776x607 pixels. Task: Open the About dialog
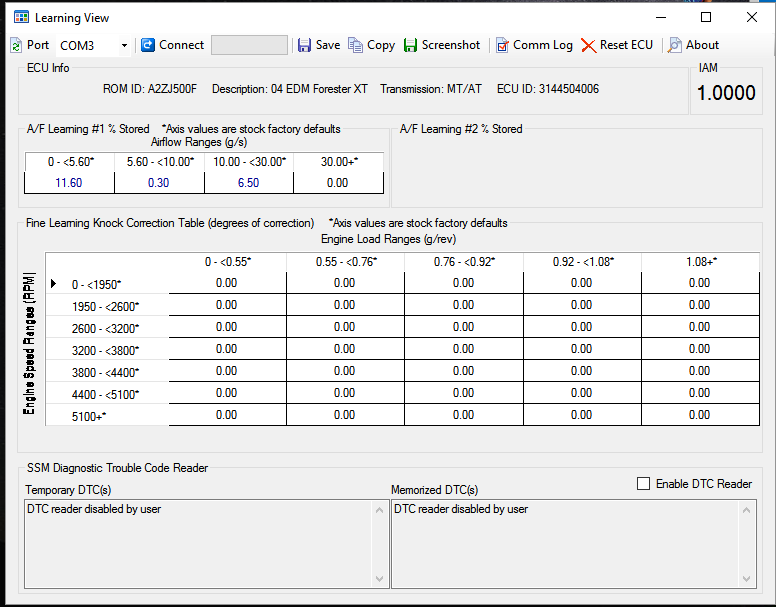[693, 45]
